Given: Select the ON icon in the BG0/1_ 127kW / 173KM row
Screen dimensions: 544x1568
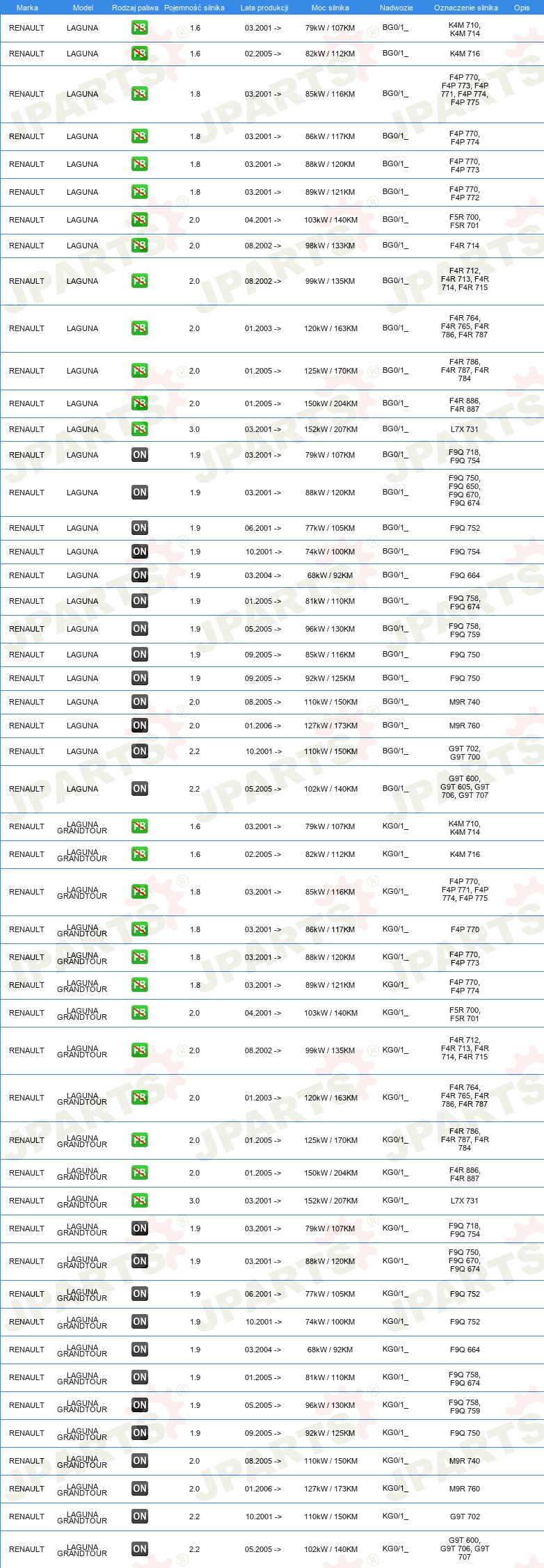Looking at the screenshot, I should [x=139, y=726].
